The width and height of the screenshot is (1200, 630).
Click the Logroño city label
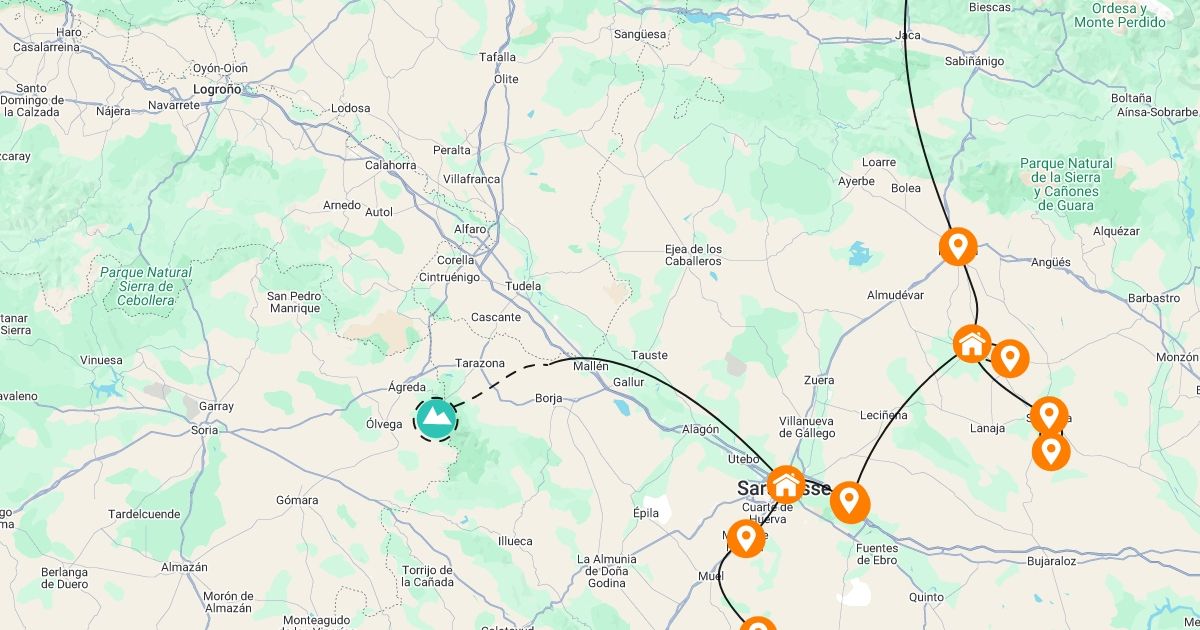217,89
